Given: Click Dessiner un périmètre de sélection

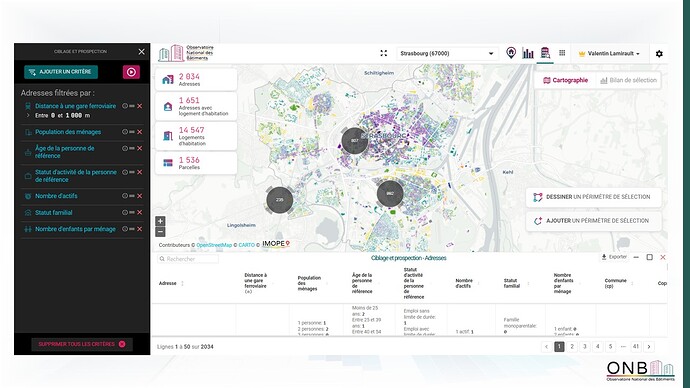Looking at the screenshot, I should point(593,197).
